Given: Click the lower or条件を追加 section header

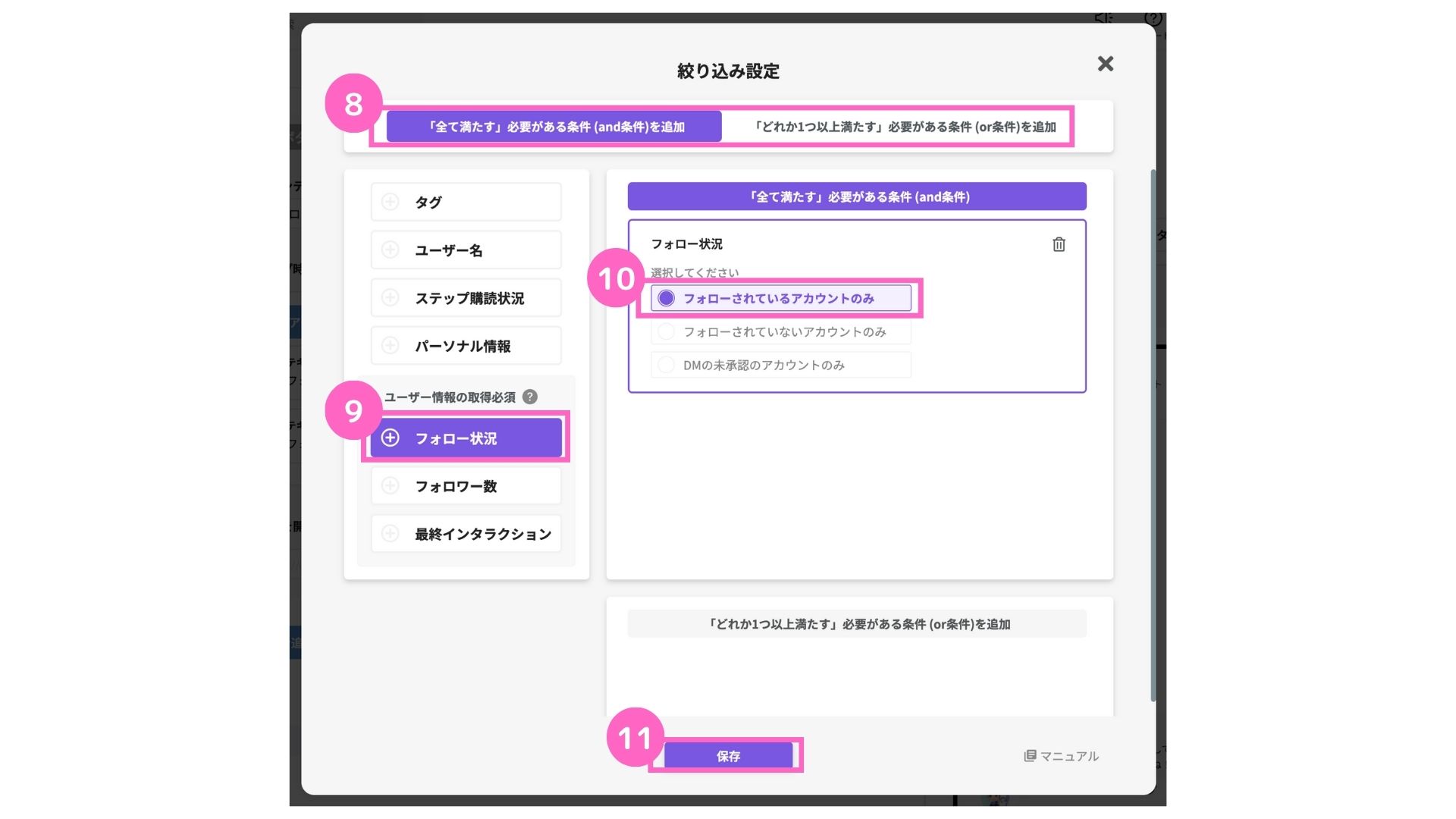Looking at the screenshot, I should (857, 624).
